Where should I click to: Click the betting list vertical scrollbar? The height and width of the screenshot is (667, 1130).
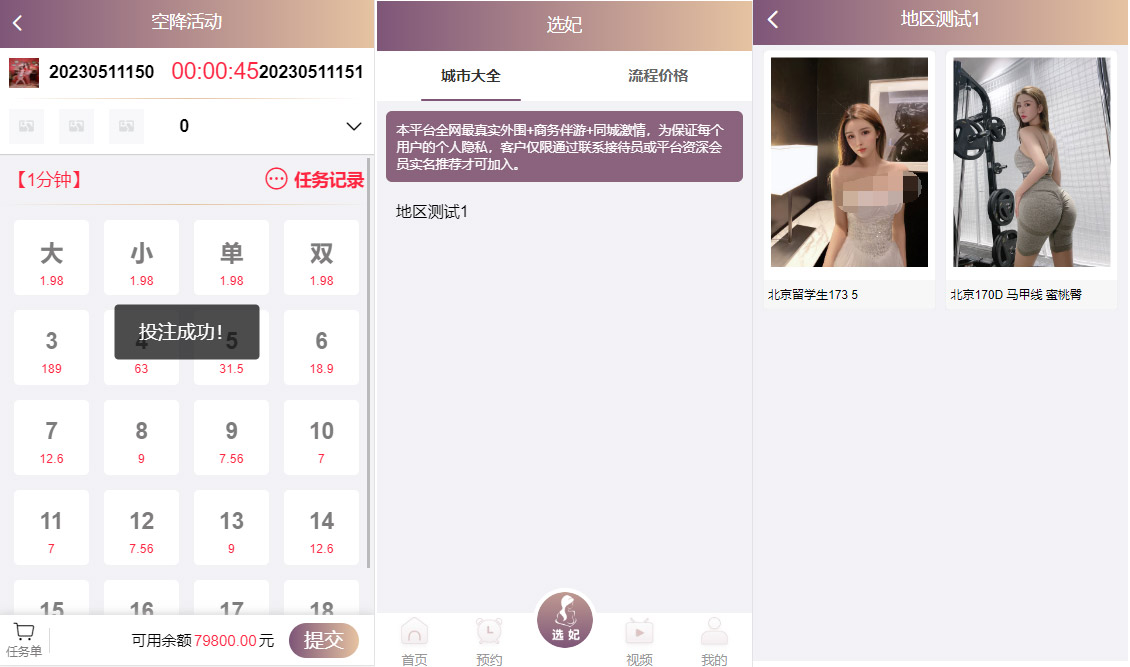369,364
